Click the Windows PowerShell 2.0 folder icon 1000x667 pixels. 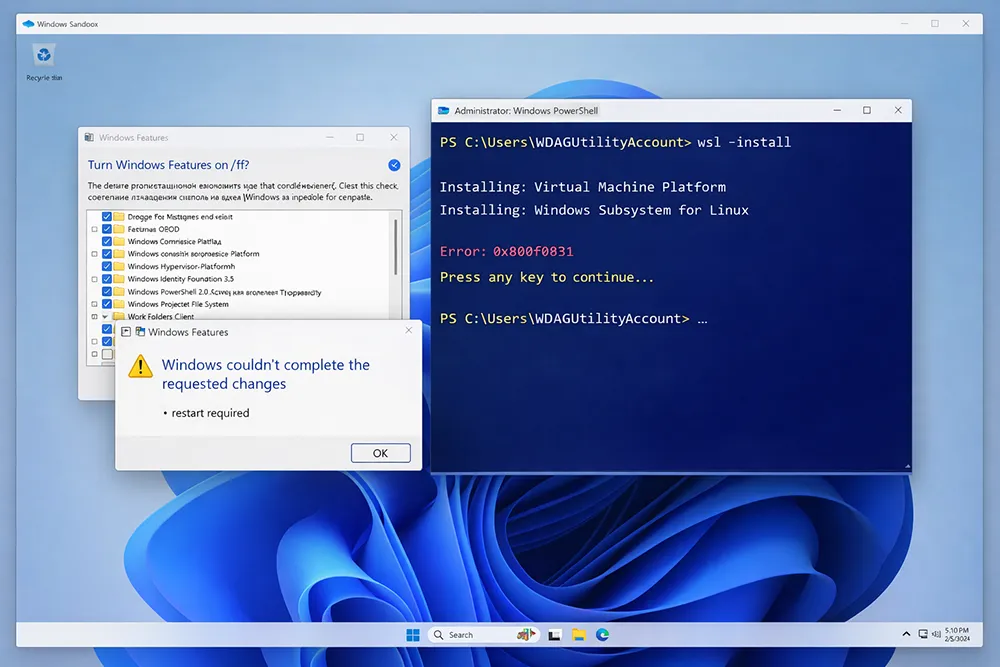click(x=119, y=291)
